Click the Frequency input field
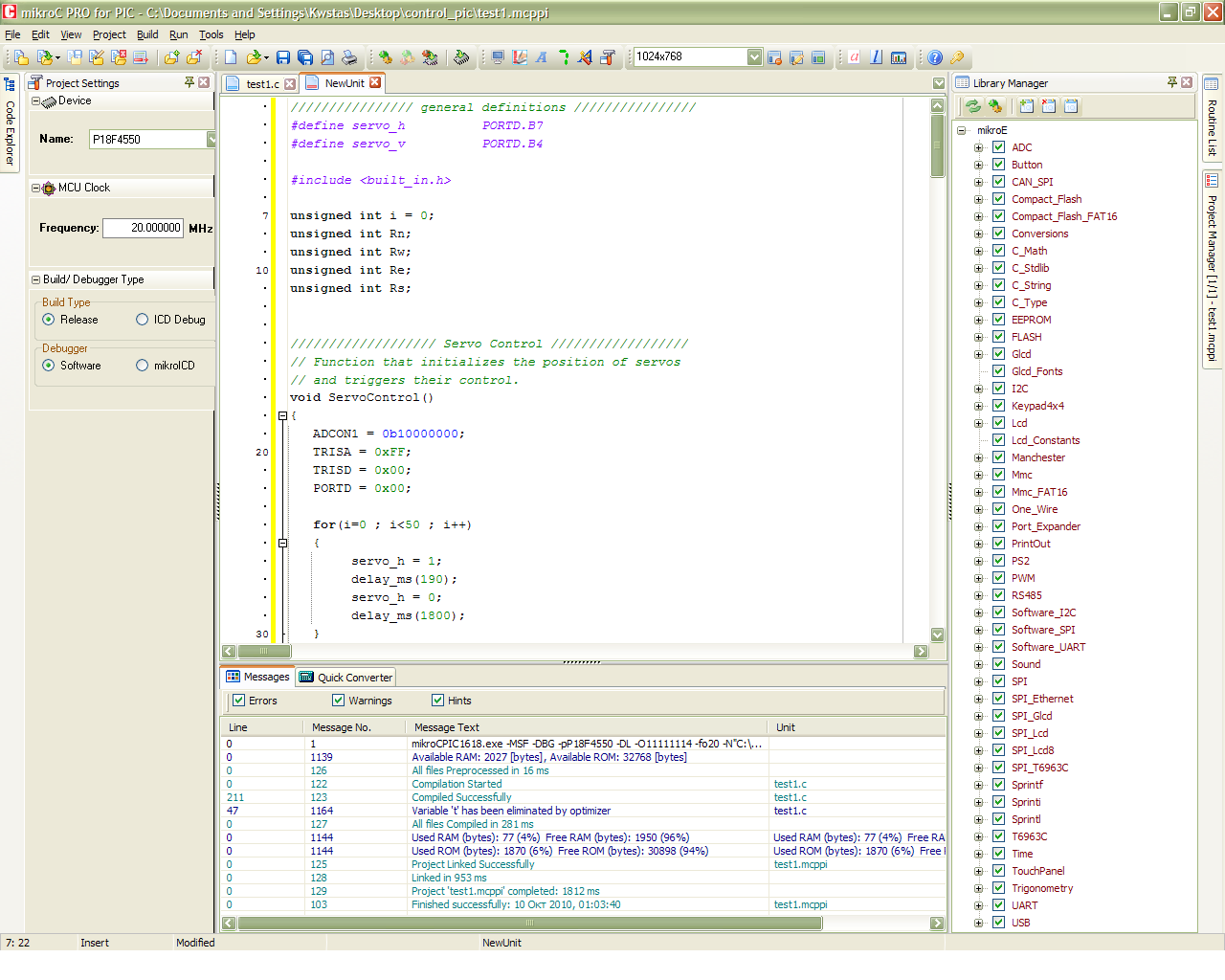The height and width of the screenshot is (980, 1225). [144, 228]
